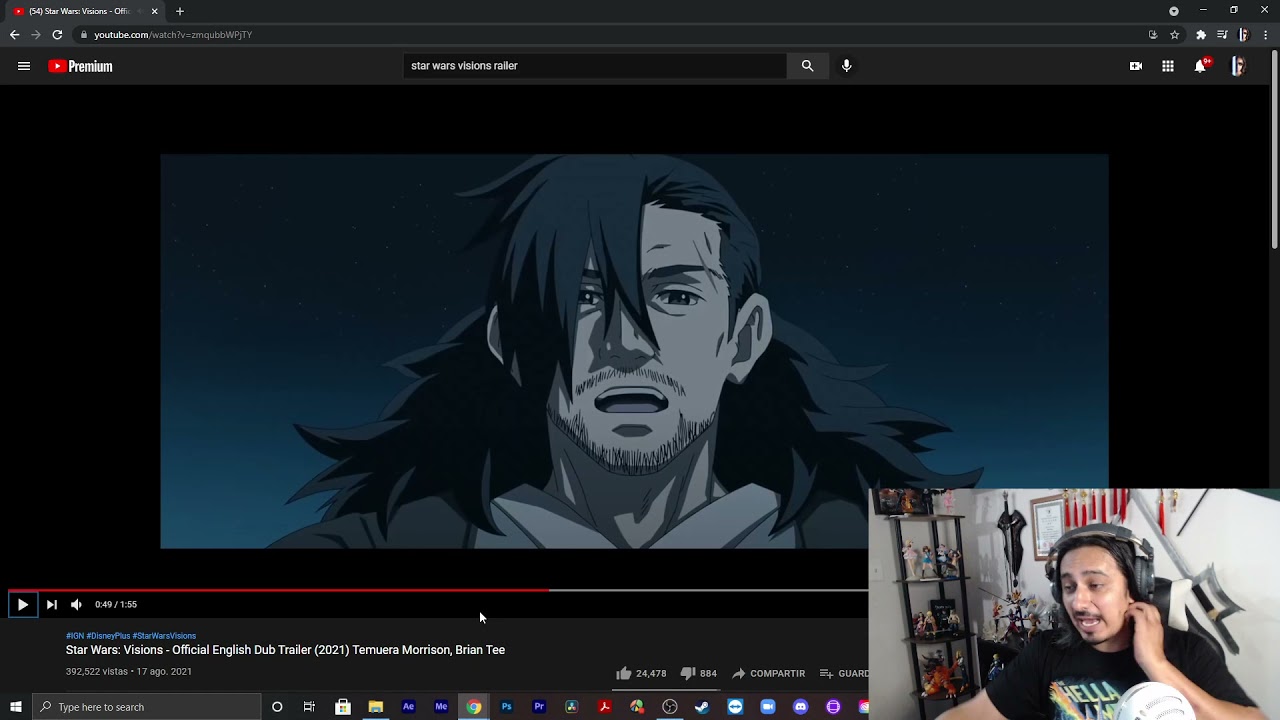
Task: Open Chrome three-dot menu
Action: click(1266, 34)
